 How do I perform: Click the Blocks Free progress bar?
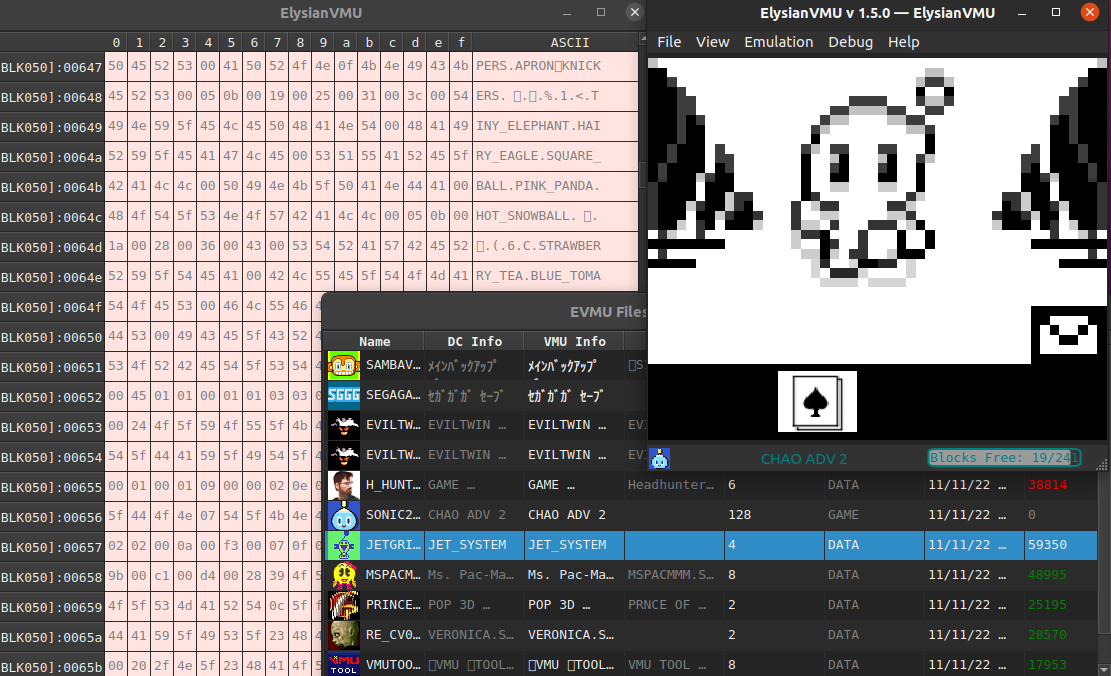pos(1004,458)
